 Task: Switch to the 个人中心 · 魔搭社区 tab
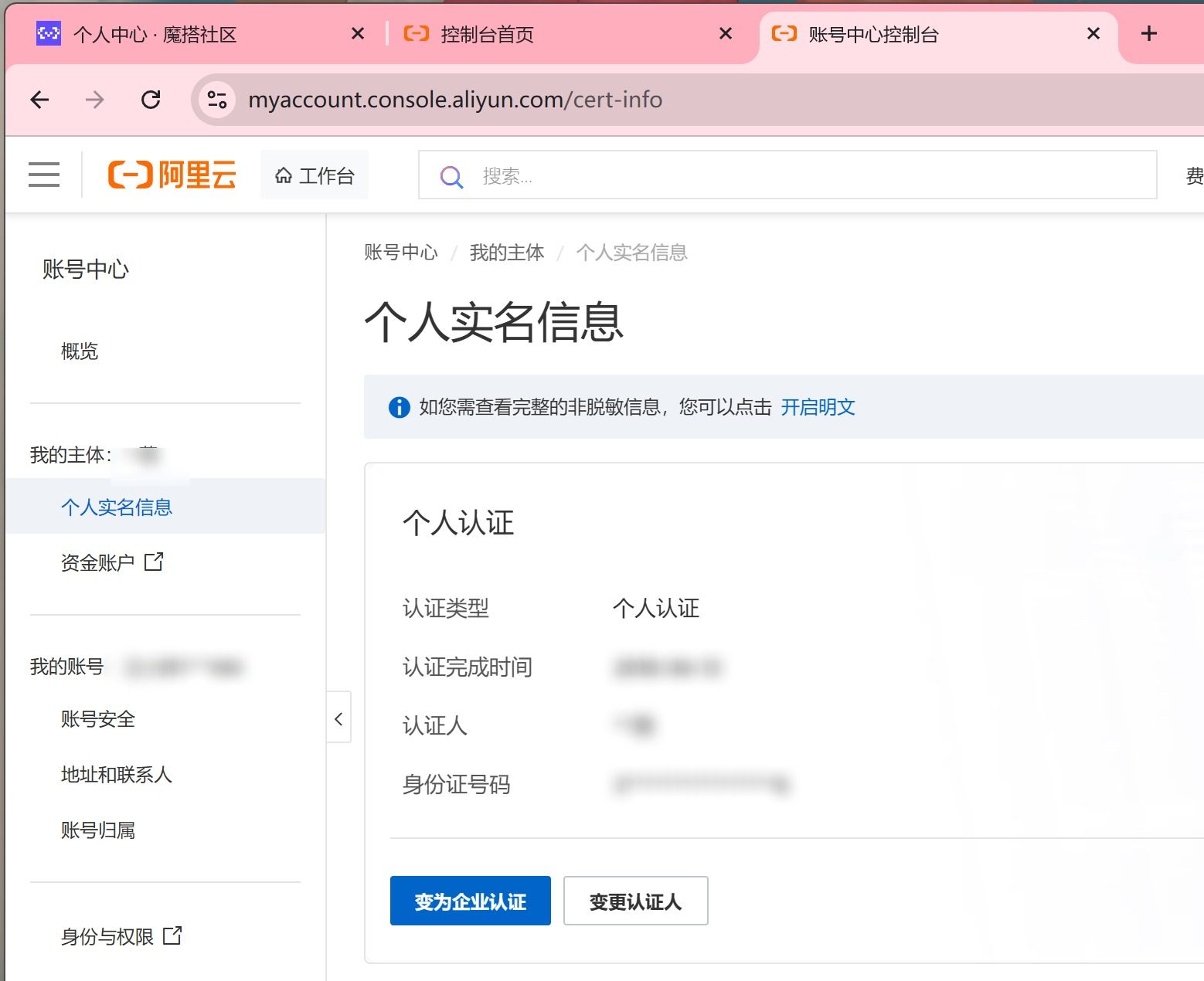click(155, 35)
